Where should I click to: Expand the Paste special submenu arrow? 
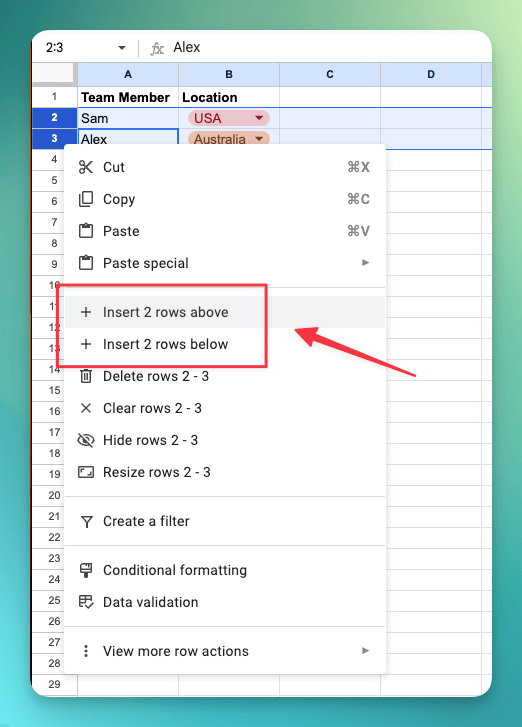point(365,263)
